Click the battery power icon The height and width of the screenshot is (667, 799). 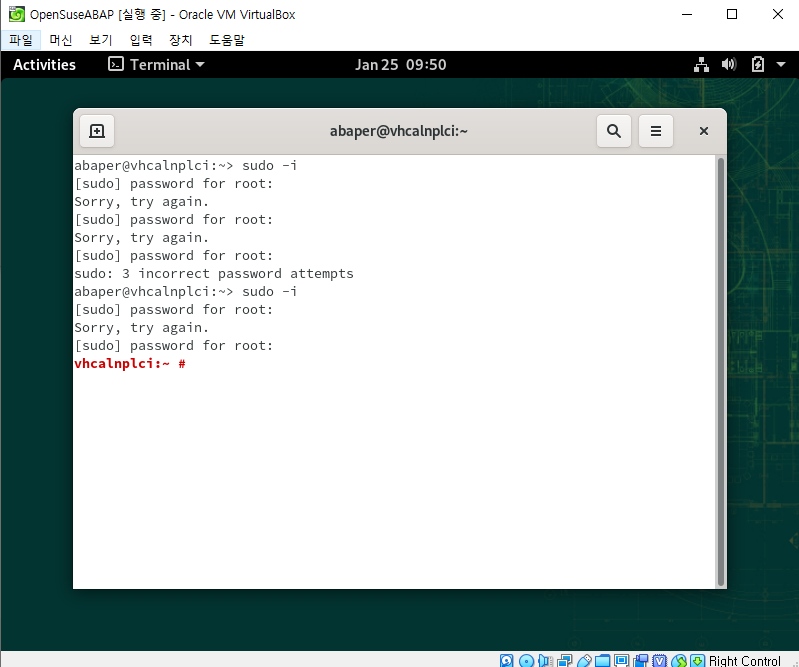coord(758,64)
